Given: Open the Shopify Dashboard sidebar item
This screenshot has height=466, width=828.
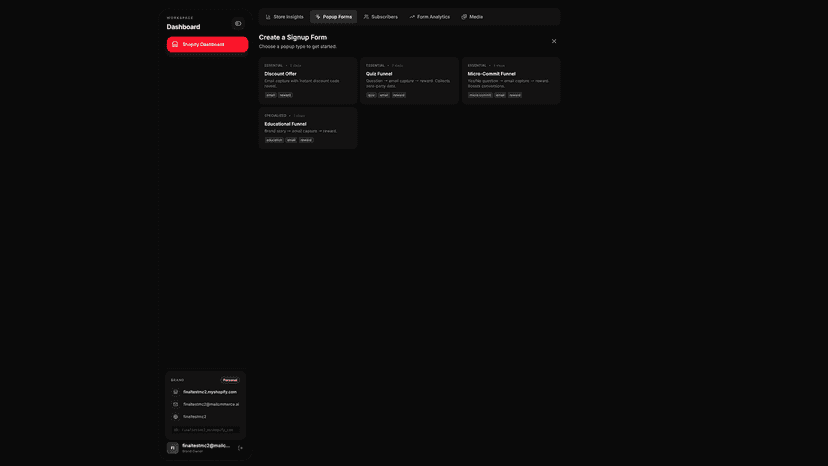Looking at the screenshot, I should point(207,44).
